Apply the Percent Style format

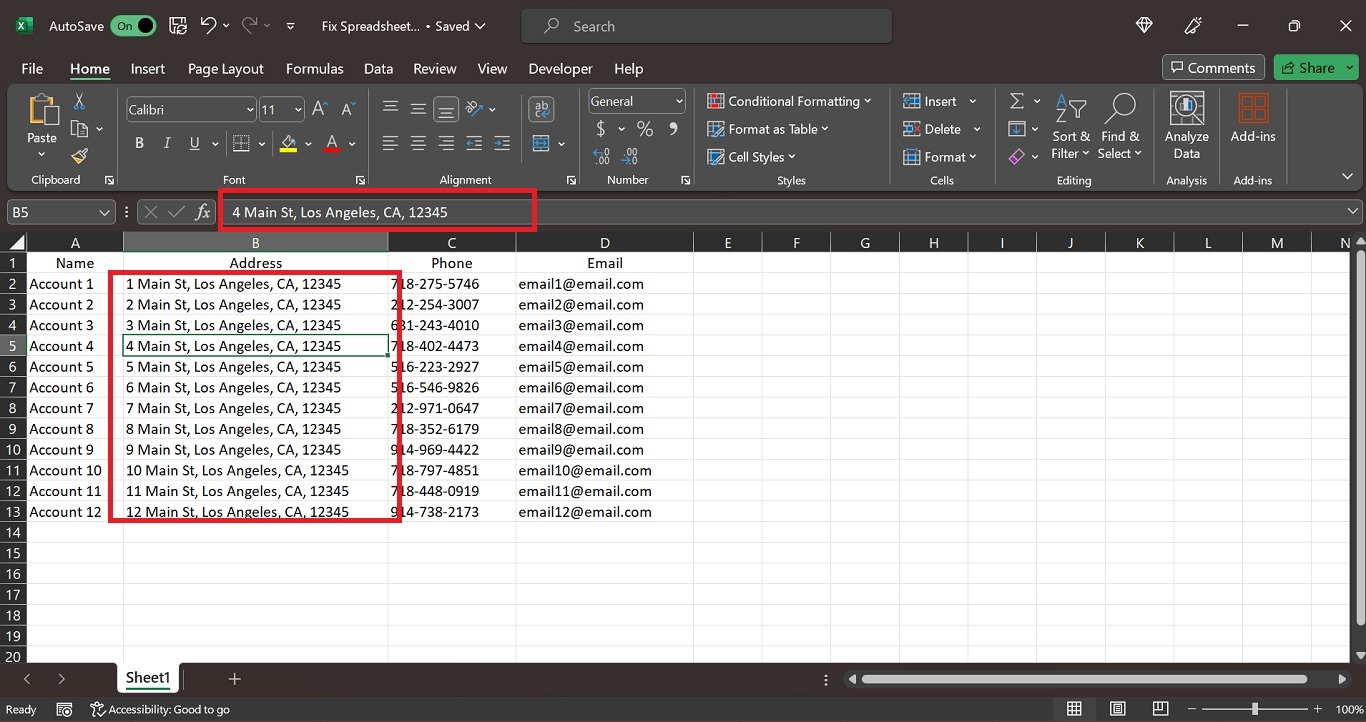[x=645, y=129]
